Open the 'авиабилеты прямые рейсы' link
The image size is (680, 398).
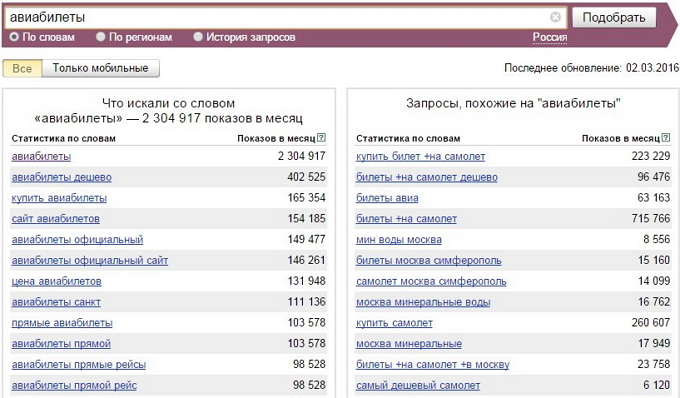click(x=78, y=365)
